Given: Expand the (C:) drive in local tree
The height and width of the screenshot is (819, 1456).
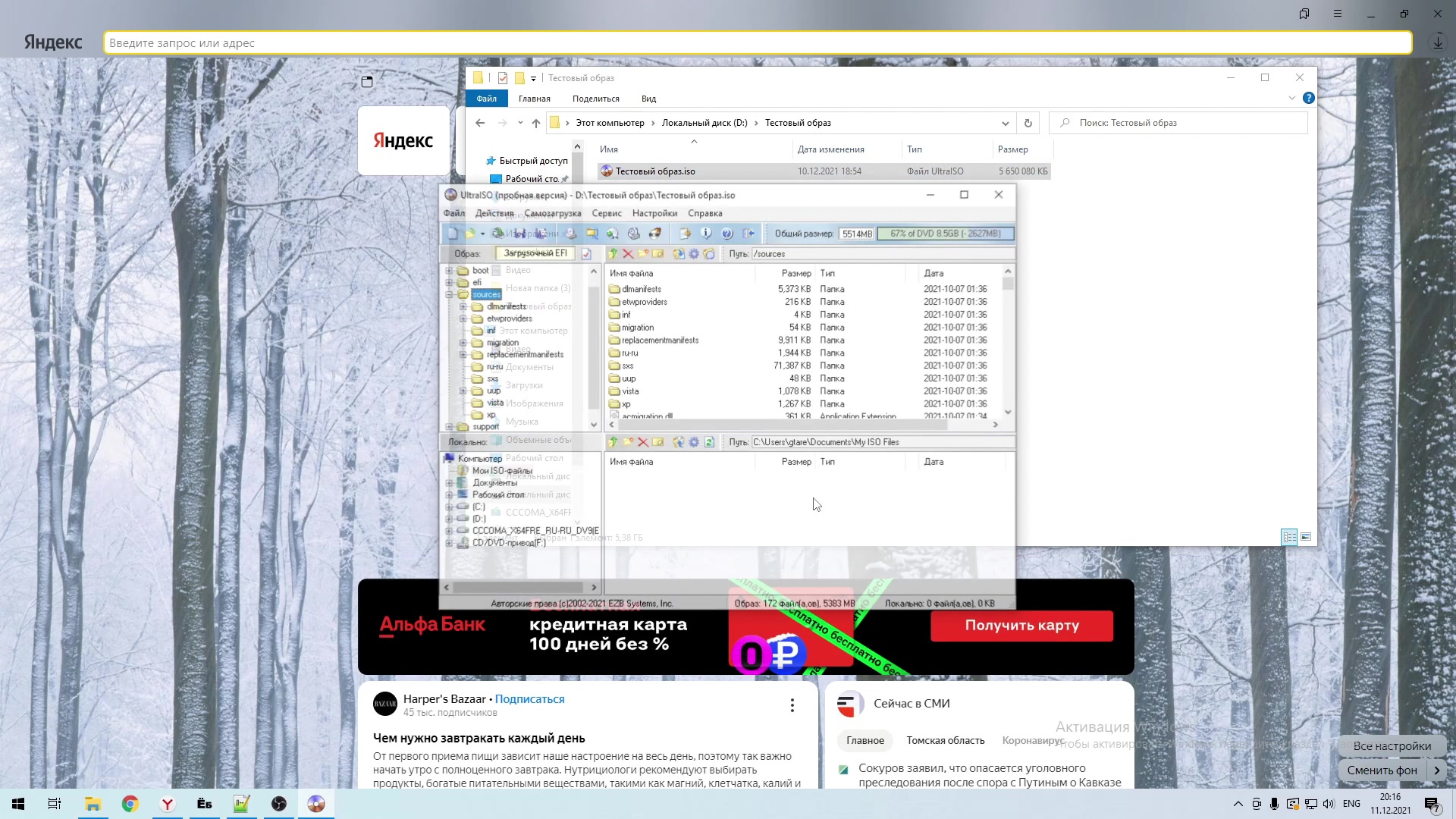Looking at the screenshot, I should tap(449, 507).
